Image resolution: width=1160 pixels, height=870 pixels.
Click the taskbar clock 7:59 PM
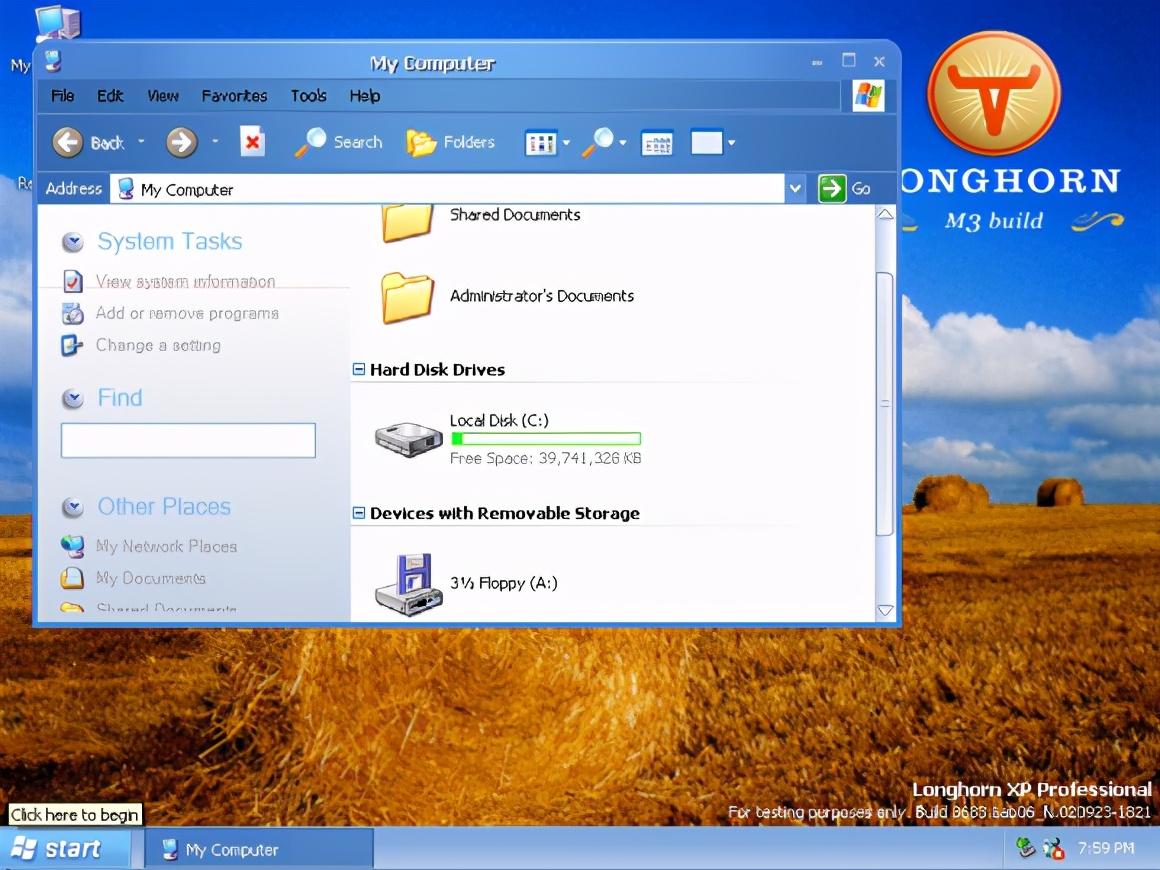1106,848
